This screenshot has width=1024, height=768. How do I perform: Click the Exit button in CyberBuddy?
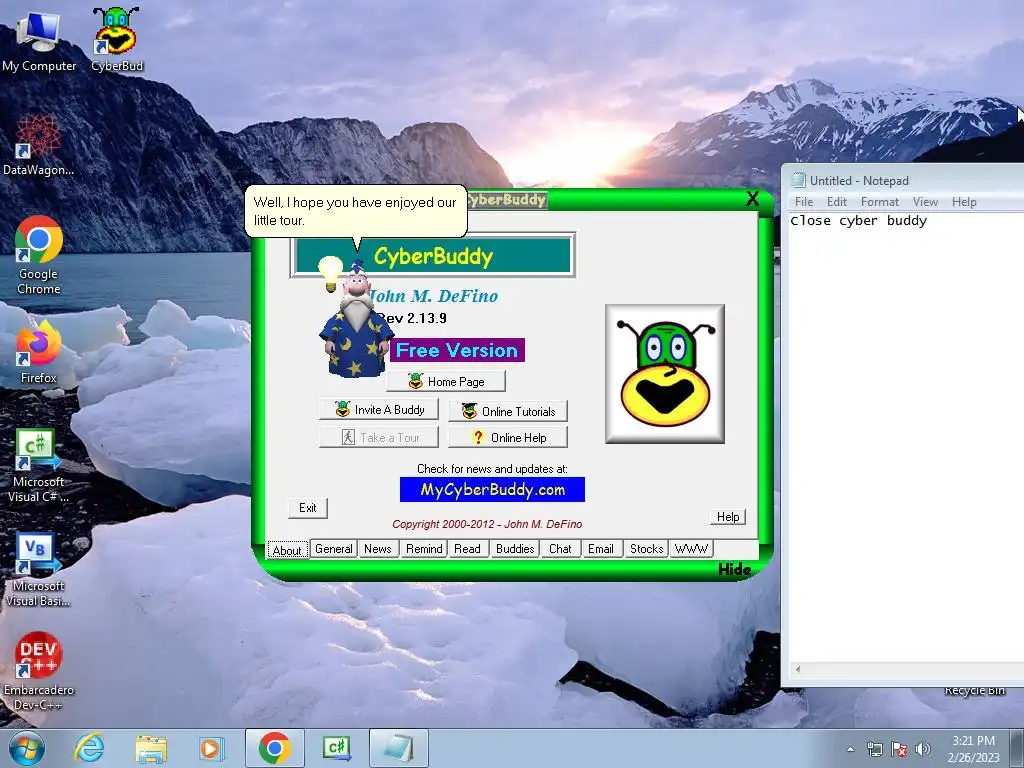308,508
